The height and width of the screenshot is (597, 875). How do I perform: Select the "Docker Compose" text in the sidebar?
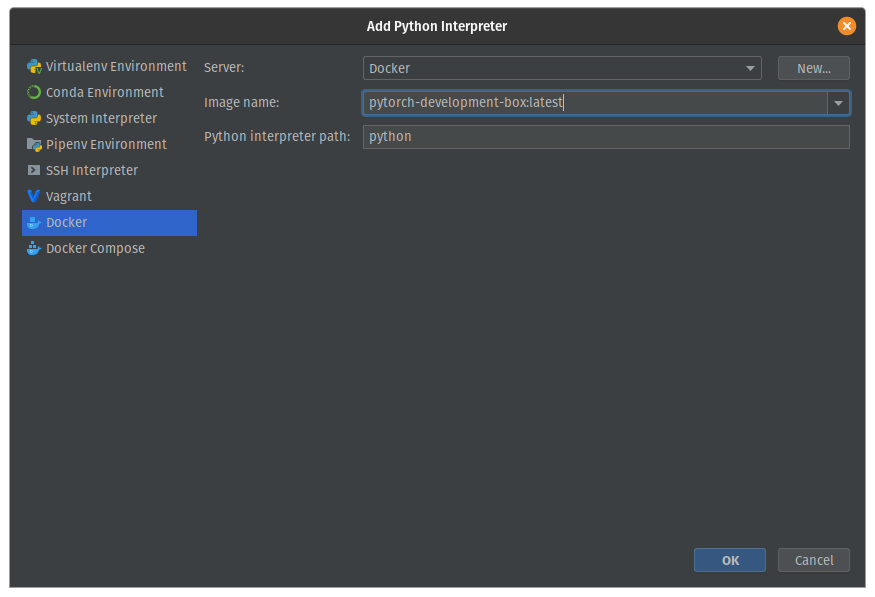pyautogui.click(x=95, y=249)
